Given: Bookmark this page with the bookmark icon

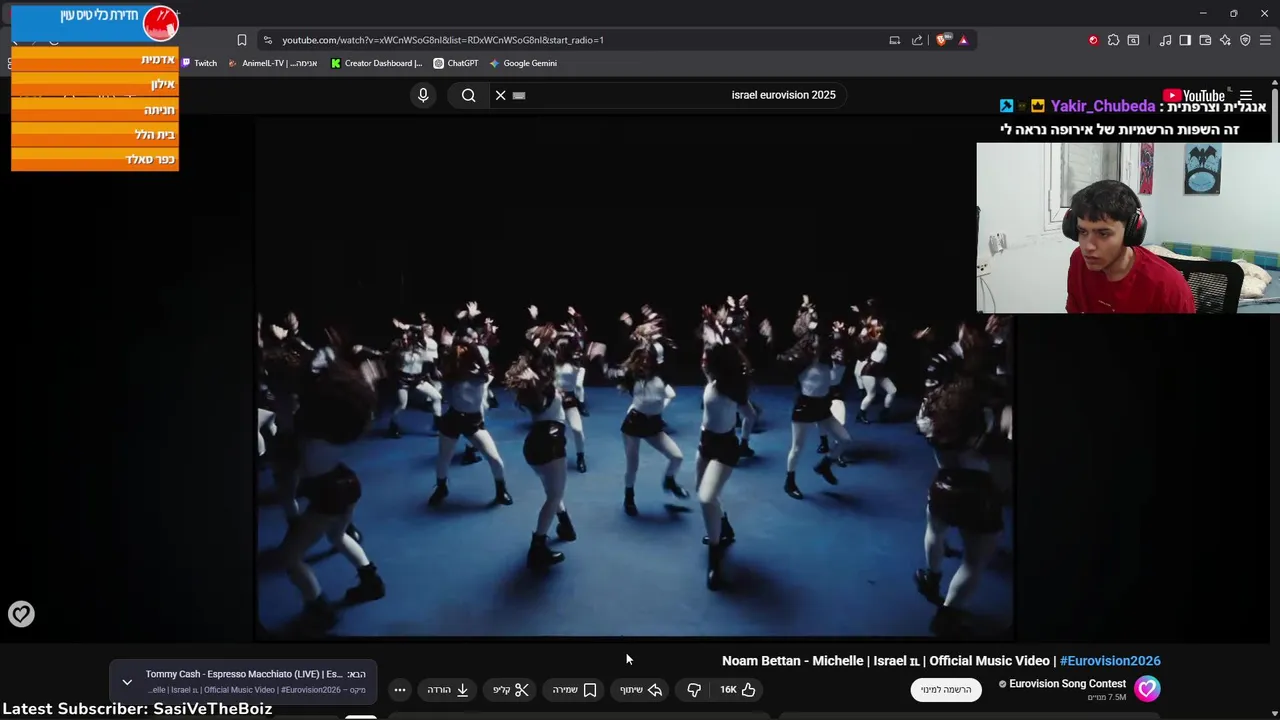Looking at the screenshot, I should pyautogui.click(x=242, y=40).
